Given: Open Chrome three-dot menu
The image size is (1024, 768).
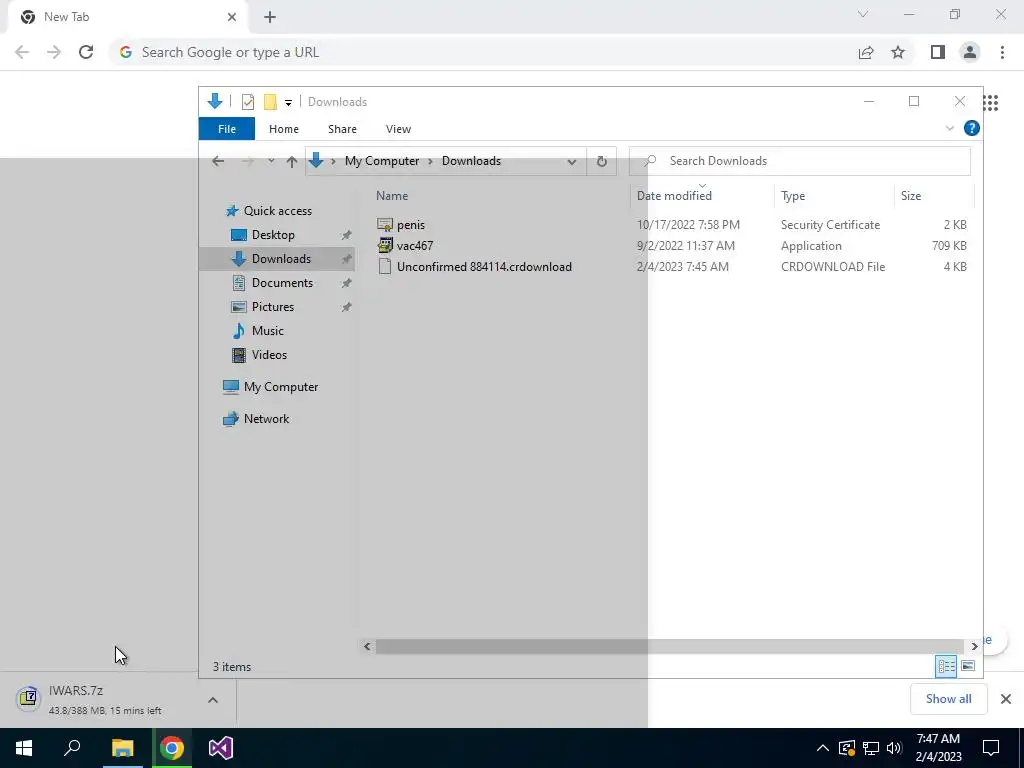Looking at the screenshot, I should [x=1002, y=52].
